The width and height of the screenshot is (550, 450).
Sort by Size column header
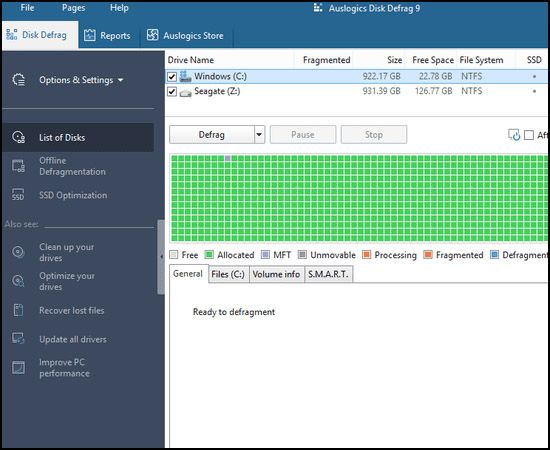395,60
